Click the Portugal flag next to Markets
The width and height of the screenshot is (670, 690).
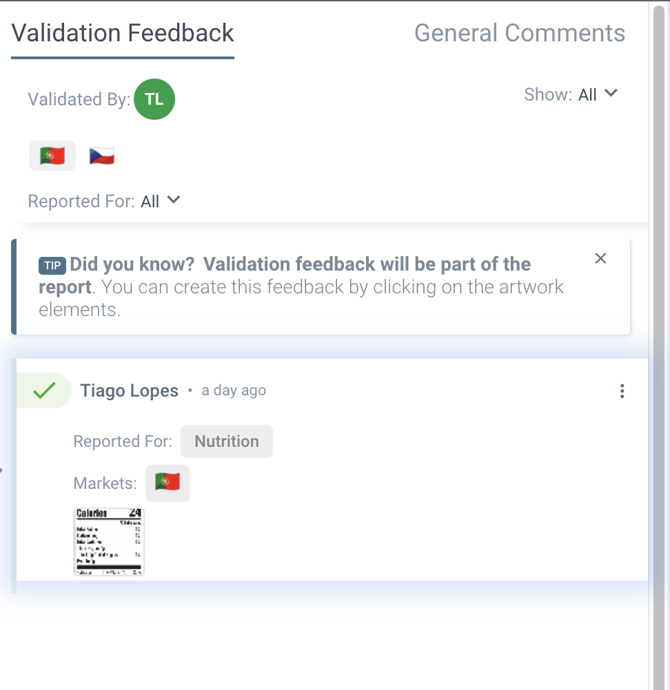tap(167, 483)
